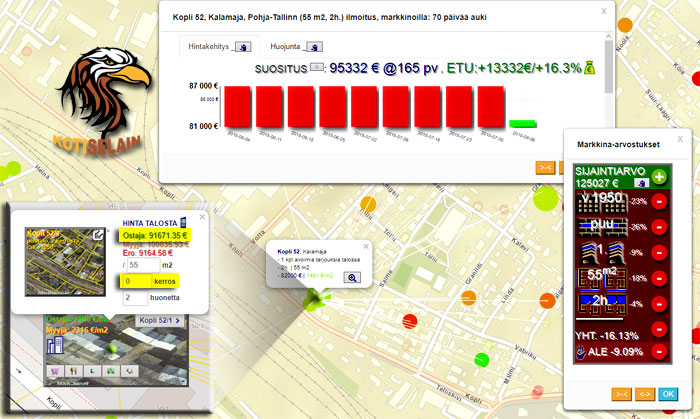This screenshot has width=700, height=419.
Task: Click the orange marker near Noole street
Action: 625,25
